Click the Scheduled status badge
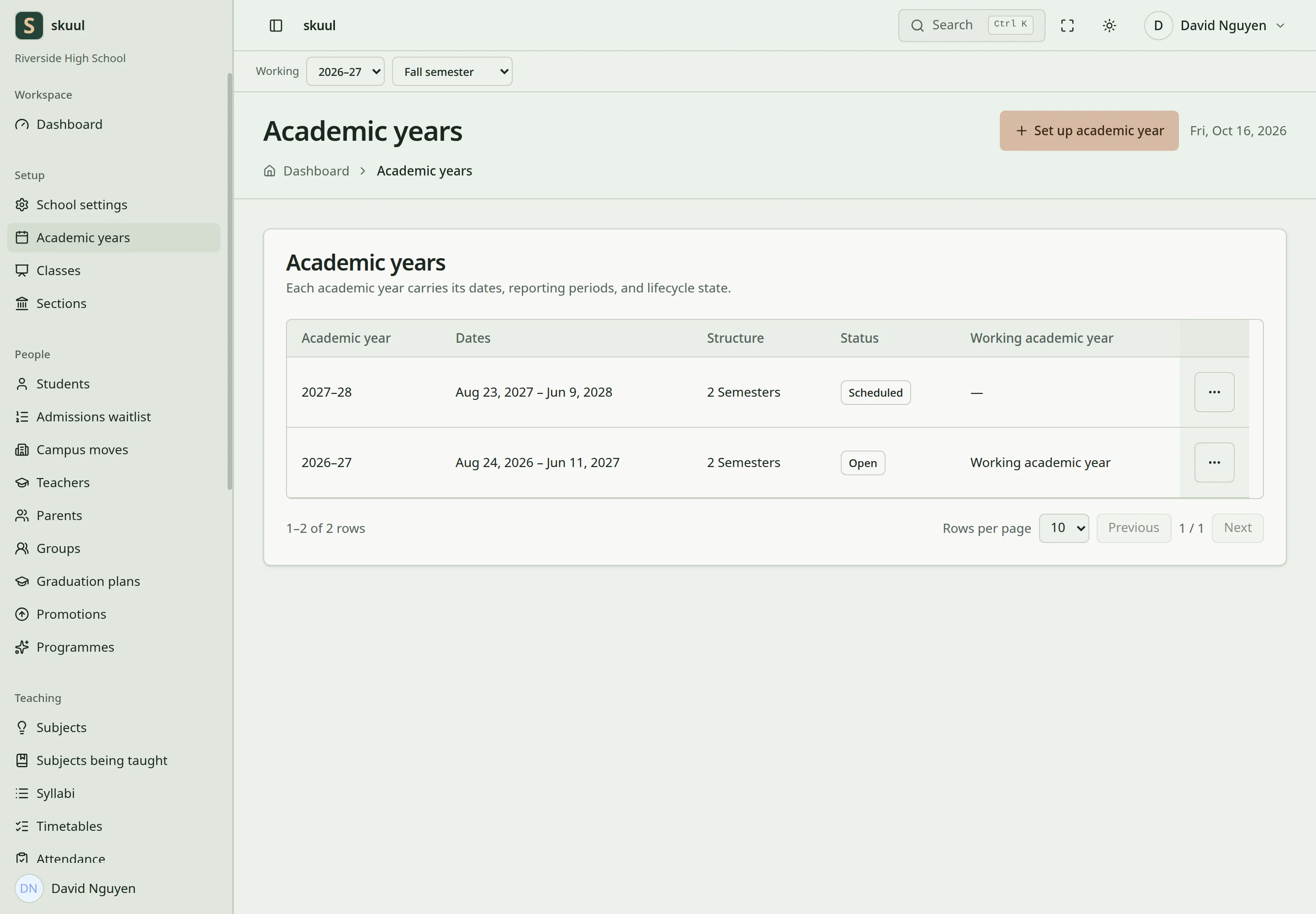The width and height of the screenshot is (1316, 914). tap(875, 393)
